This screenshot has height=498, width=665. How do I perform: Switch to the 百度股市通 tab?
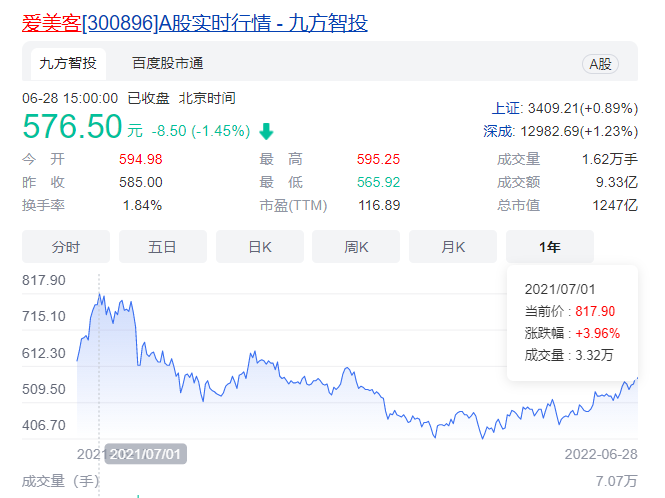point(168,64)
